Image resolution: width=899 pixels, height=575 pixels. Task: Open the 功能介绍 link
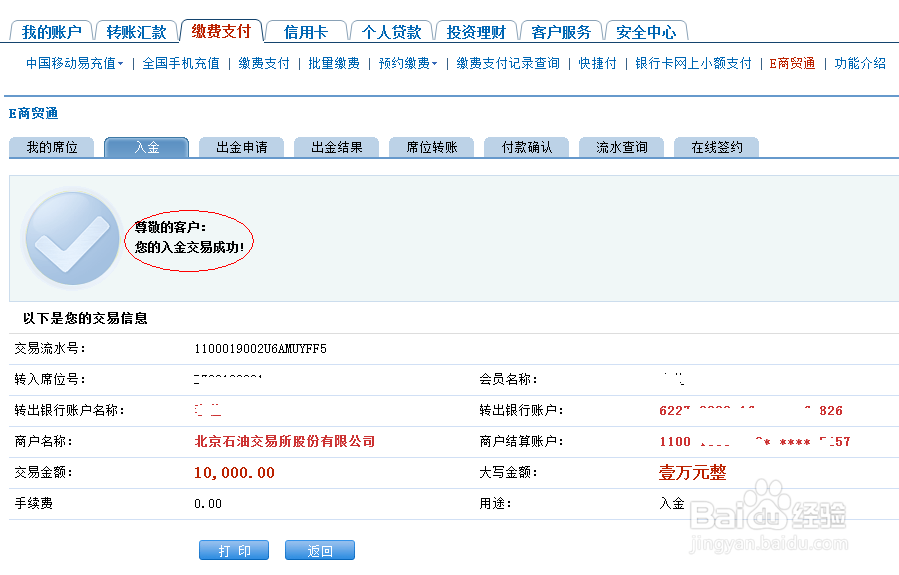(860, 63)
